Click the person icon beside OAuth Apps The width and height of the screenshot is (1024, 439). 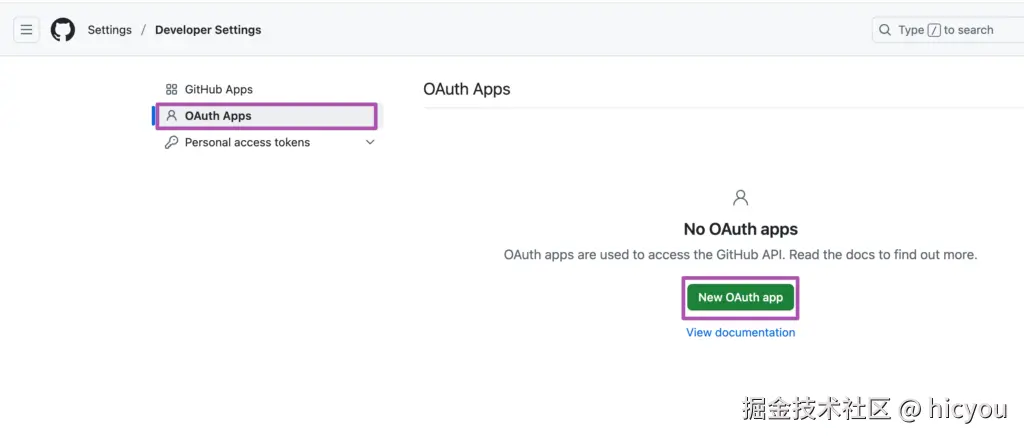(171, 116)
